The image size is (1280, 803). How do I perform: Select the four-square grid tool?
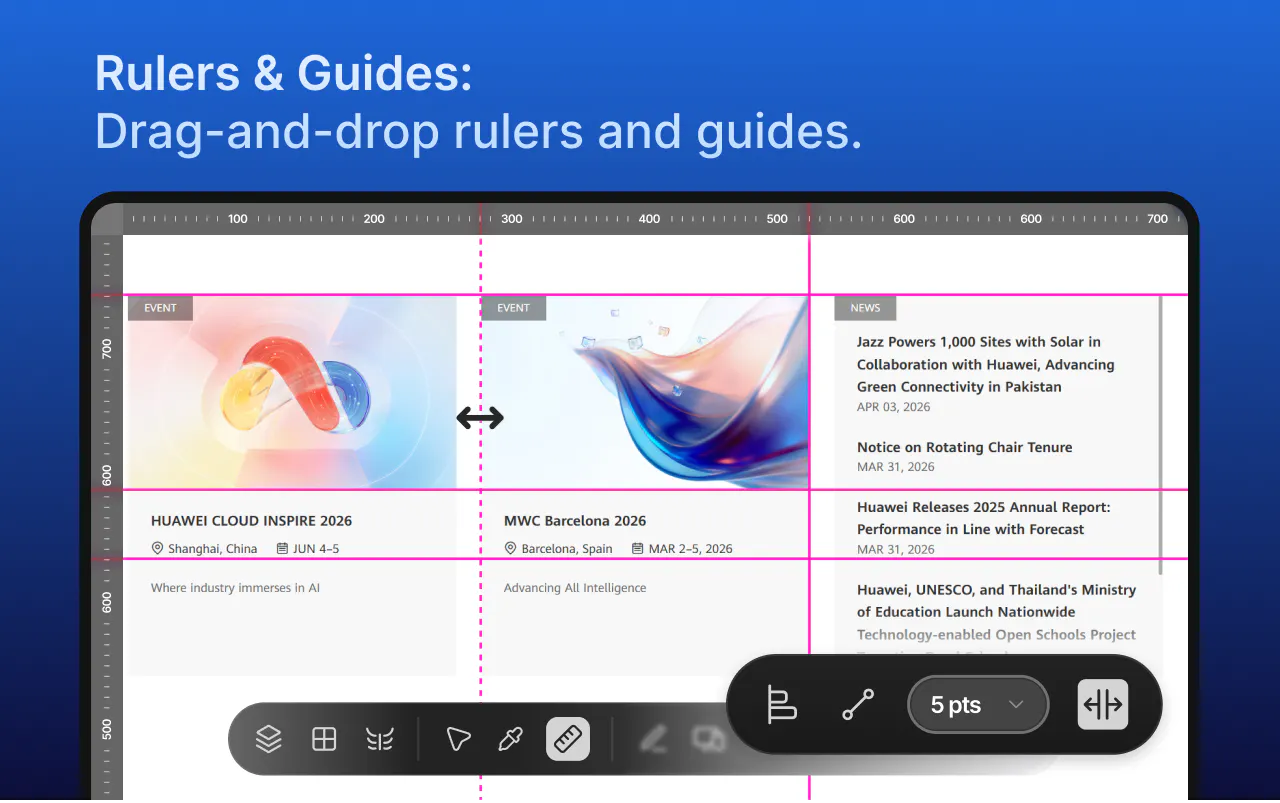324,739
